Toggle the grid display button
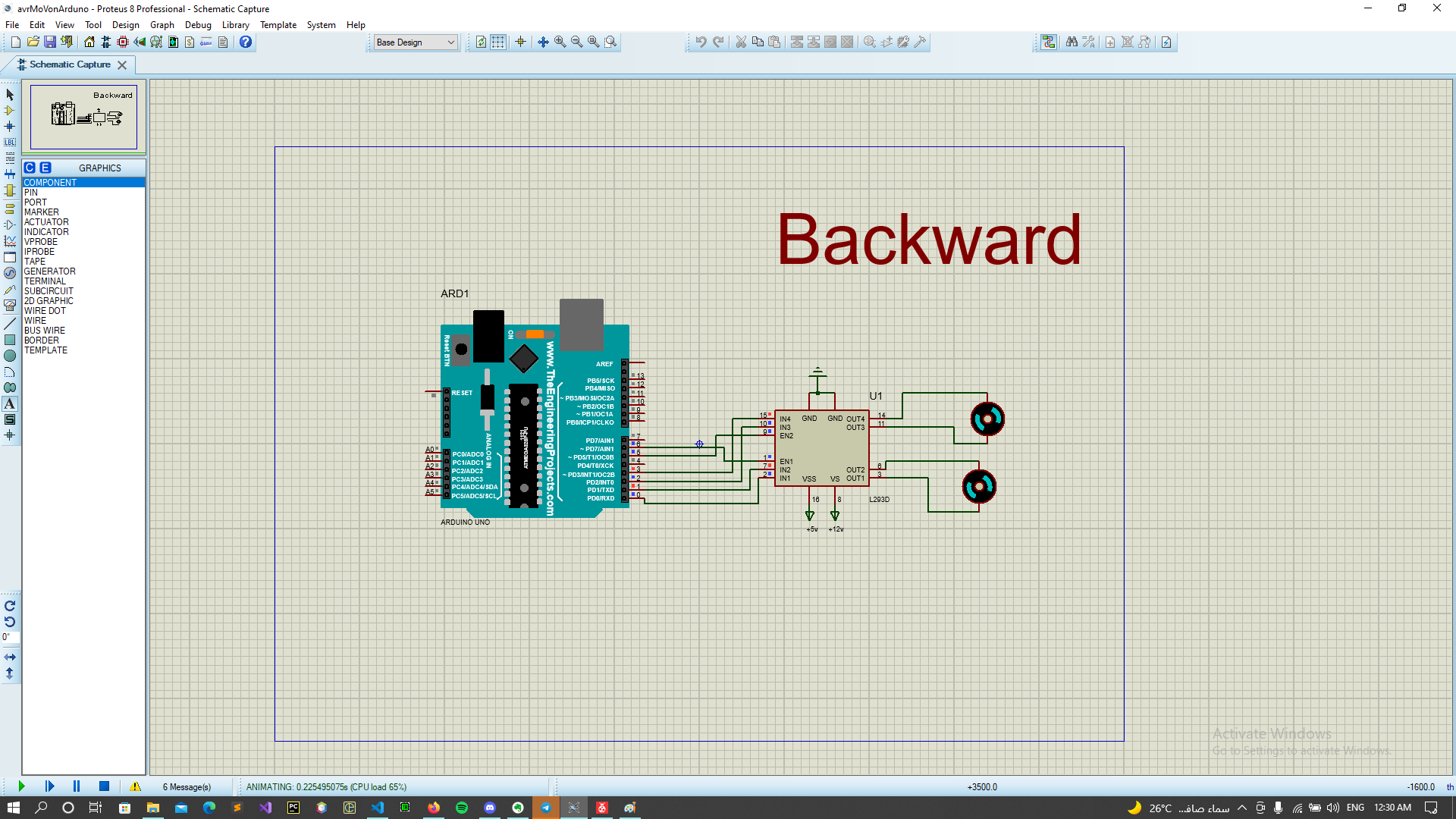 497,42
